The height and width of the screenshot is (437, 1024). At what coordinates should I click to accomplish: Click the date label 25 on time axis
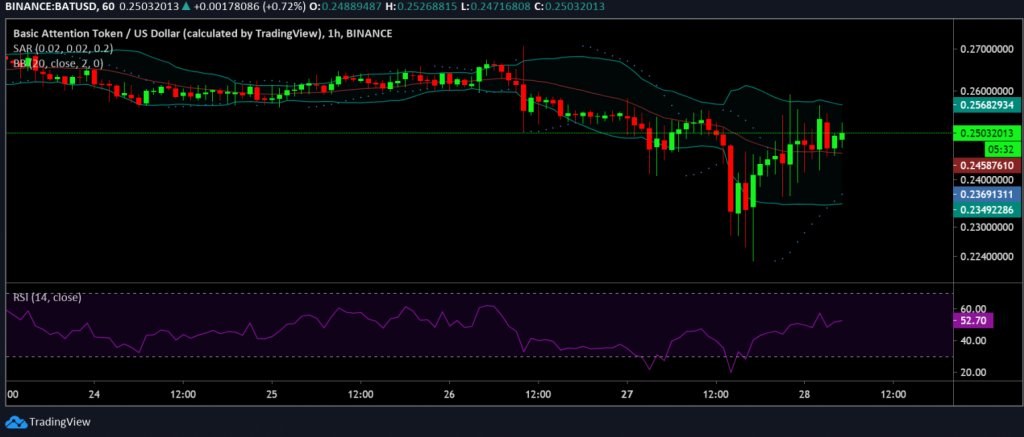(272, 395)
